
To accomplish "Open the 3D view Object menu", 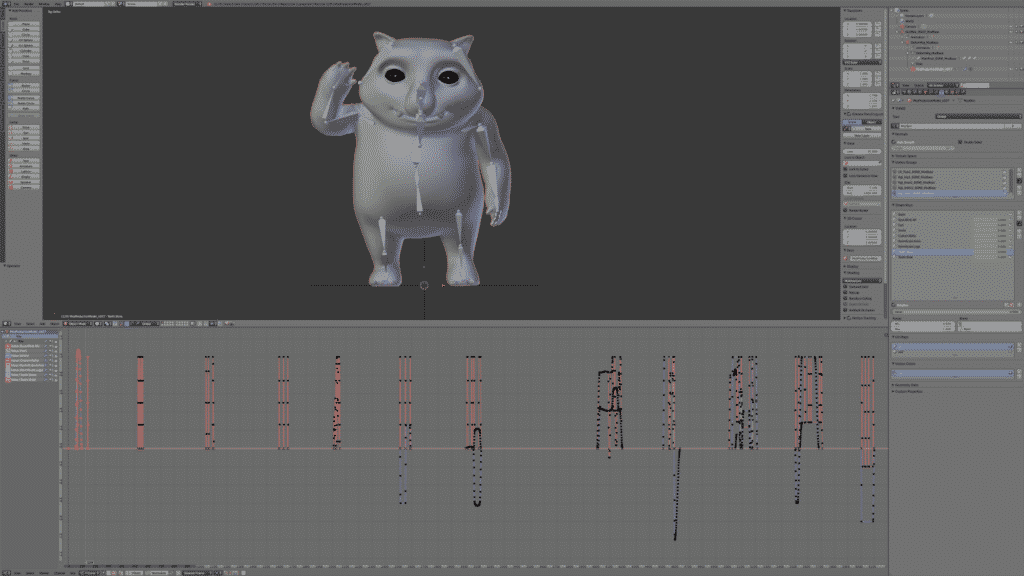I will (x=55, y=323).
